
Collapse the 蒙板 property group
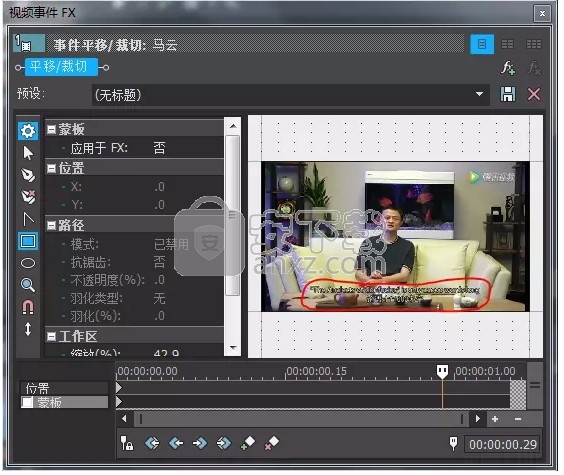pyautogui.click(x=51, y=129)
